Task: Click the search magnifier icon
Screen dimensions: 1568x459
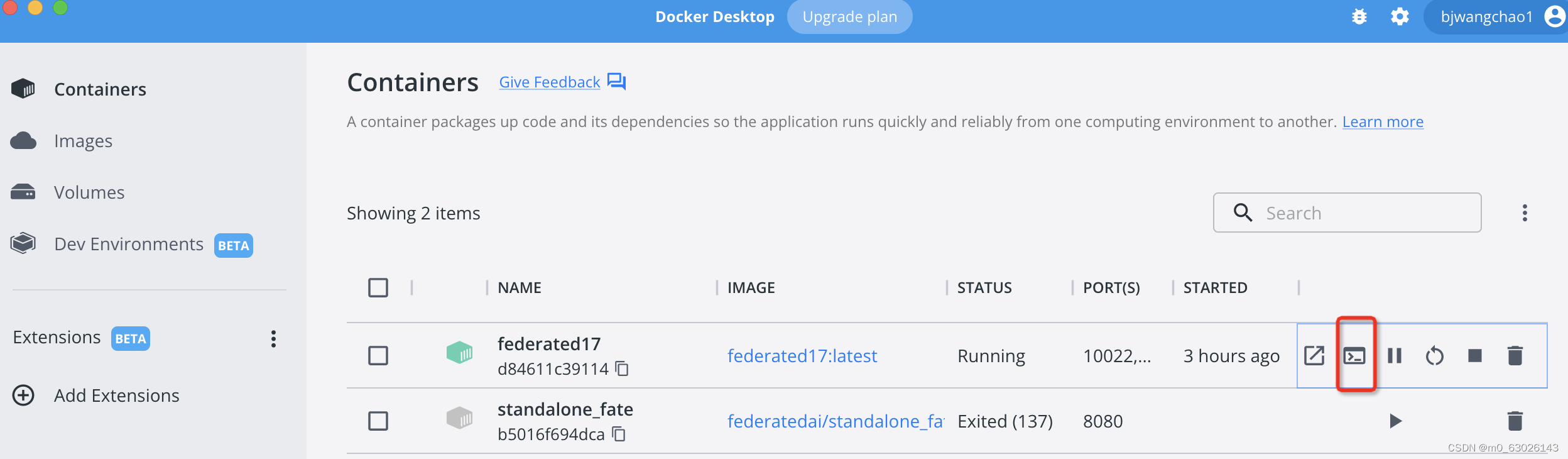Action: pos(1243,213)
